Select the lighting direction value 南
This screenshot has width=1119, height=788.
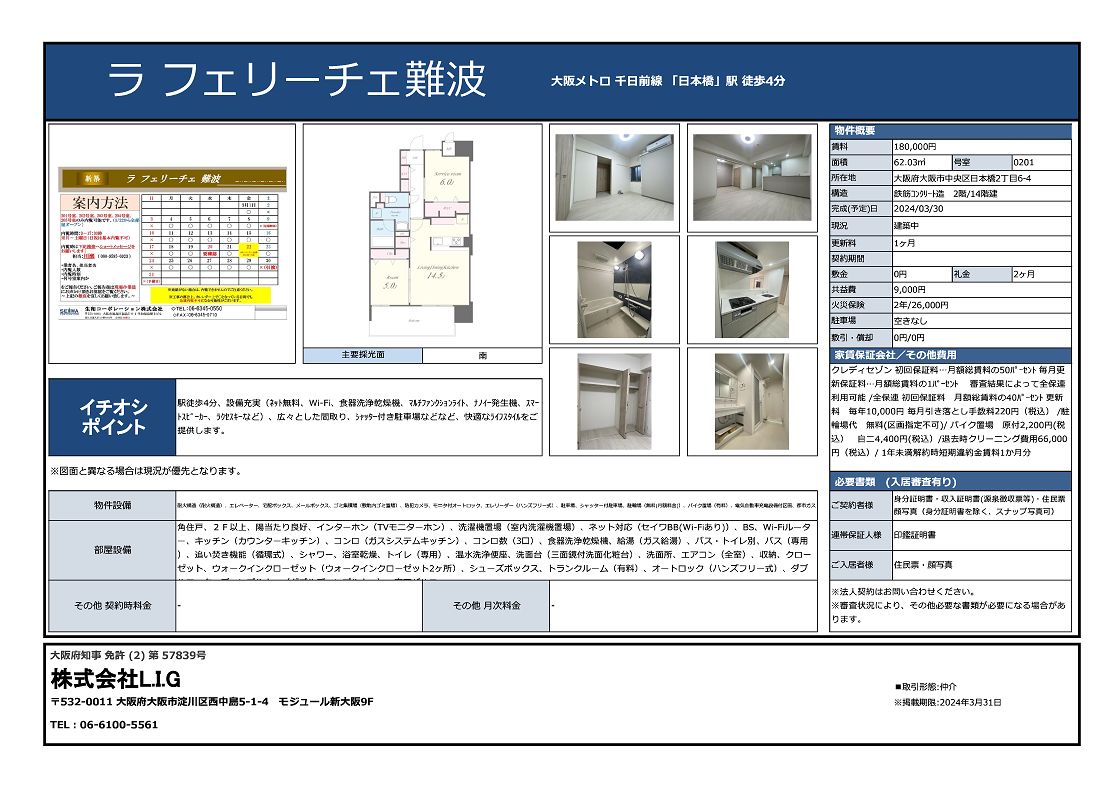tap(482, 355)
